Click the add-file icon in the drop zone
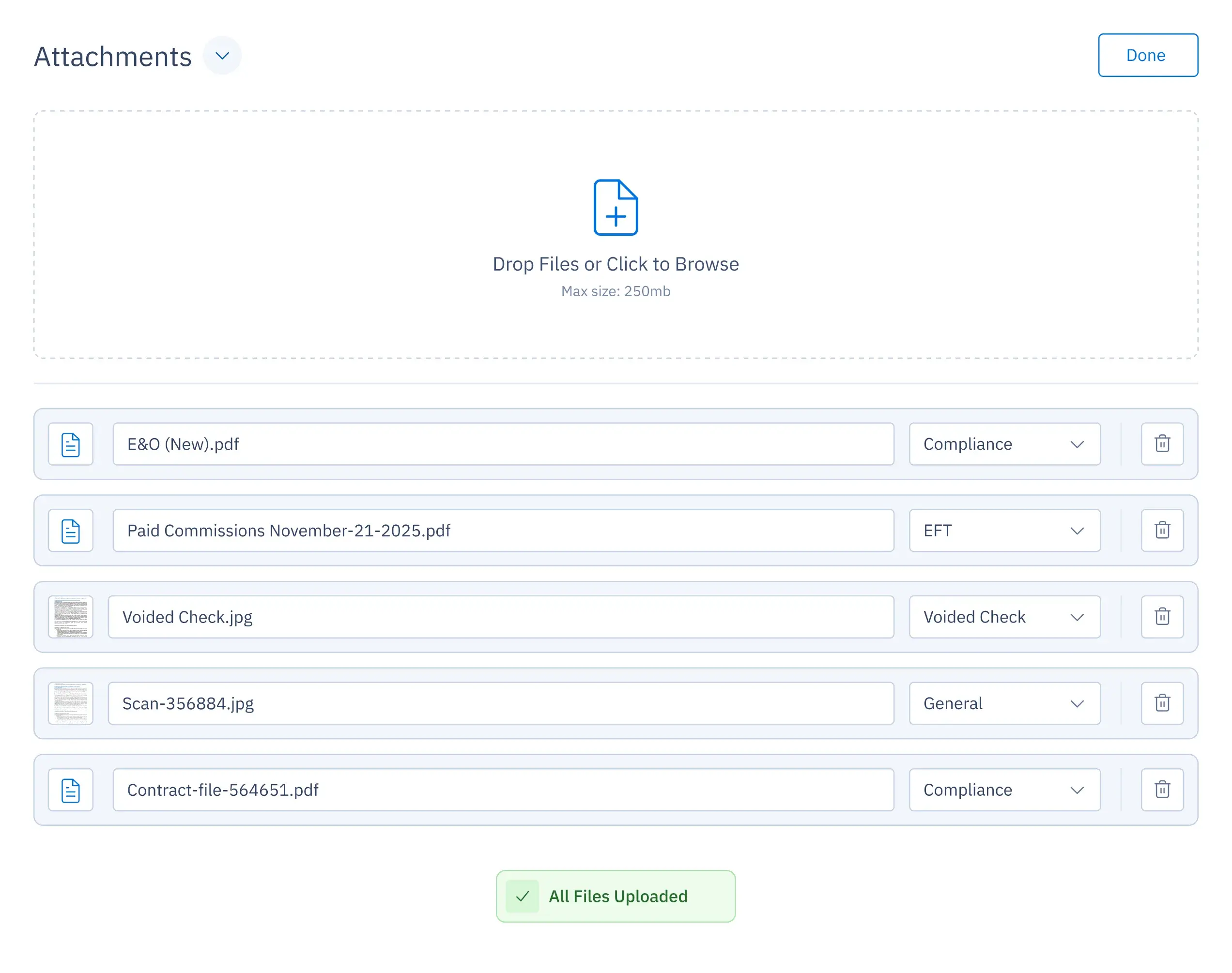1232x973 pixels. [616, 207]
